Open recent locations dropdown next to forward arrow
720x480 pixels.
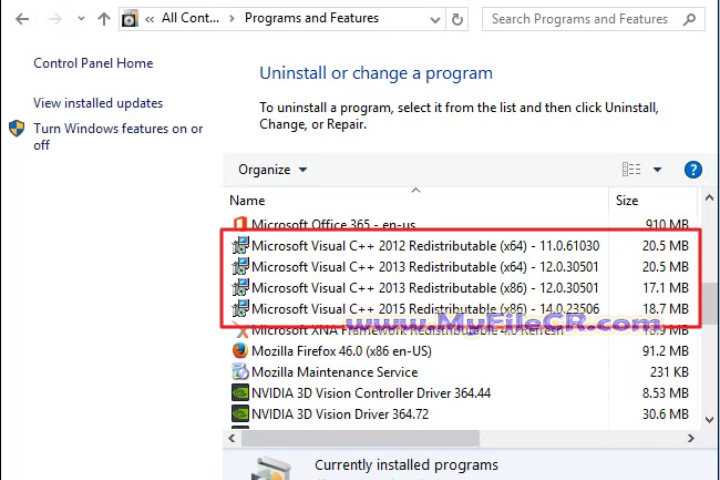[x=81, y=19]
